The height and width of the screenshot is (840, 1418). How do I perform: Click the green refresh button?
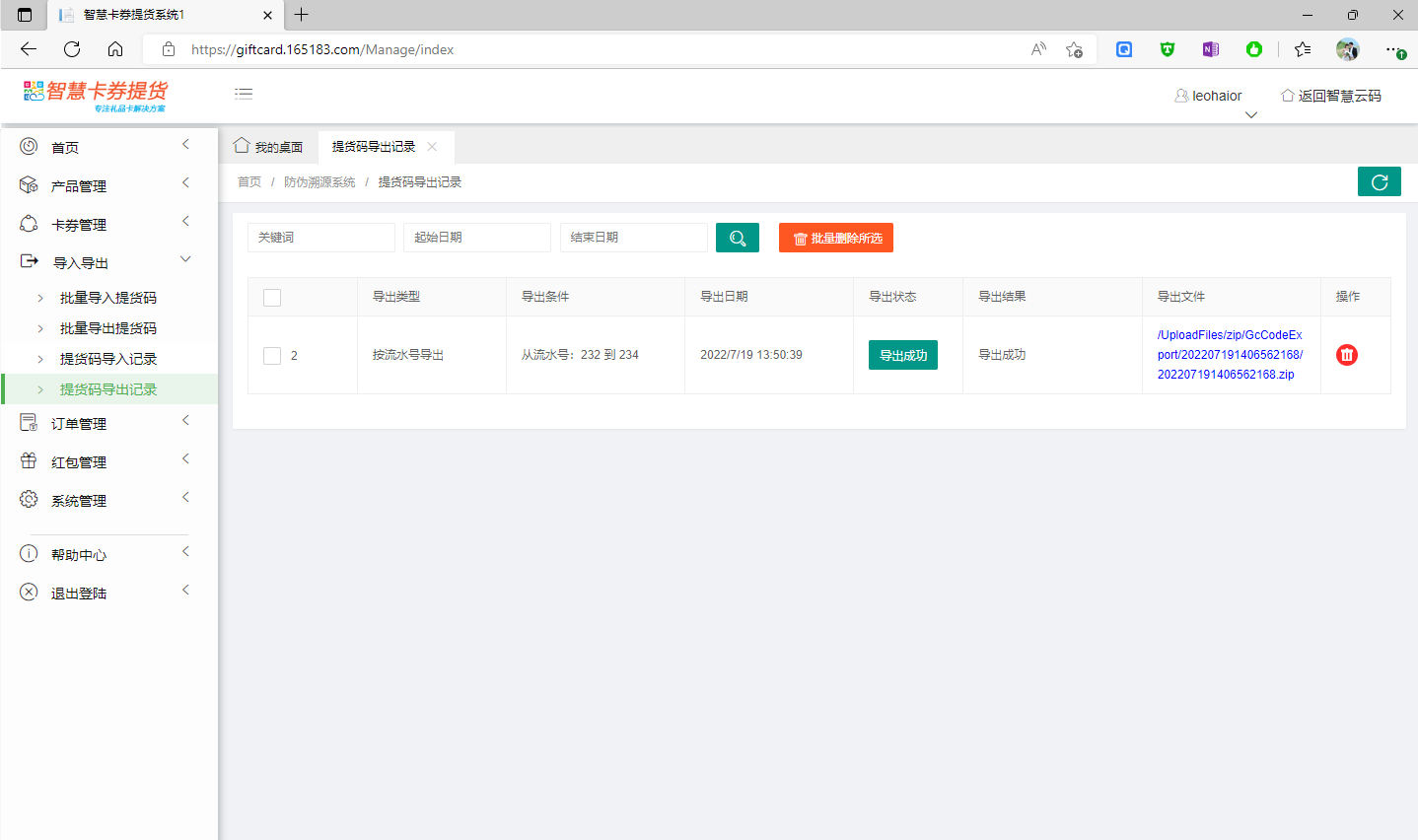[x=1379, y=182]
